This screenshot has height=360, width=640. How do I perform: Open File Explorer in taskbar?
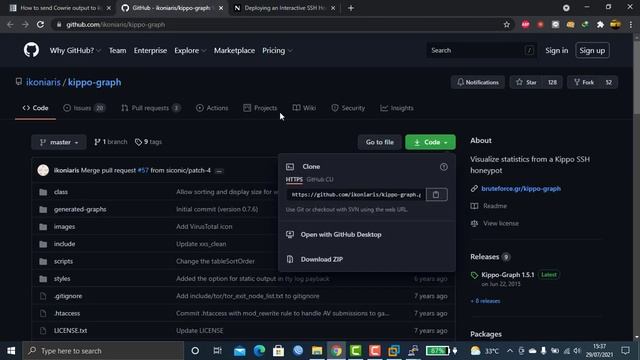[317, 351]
